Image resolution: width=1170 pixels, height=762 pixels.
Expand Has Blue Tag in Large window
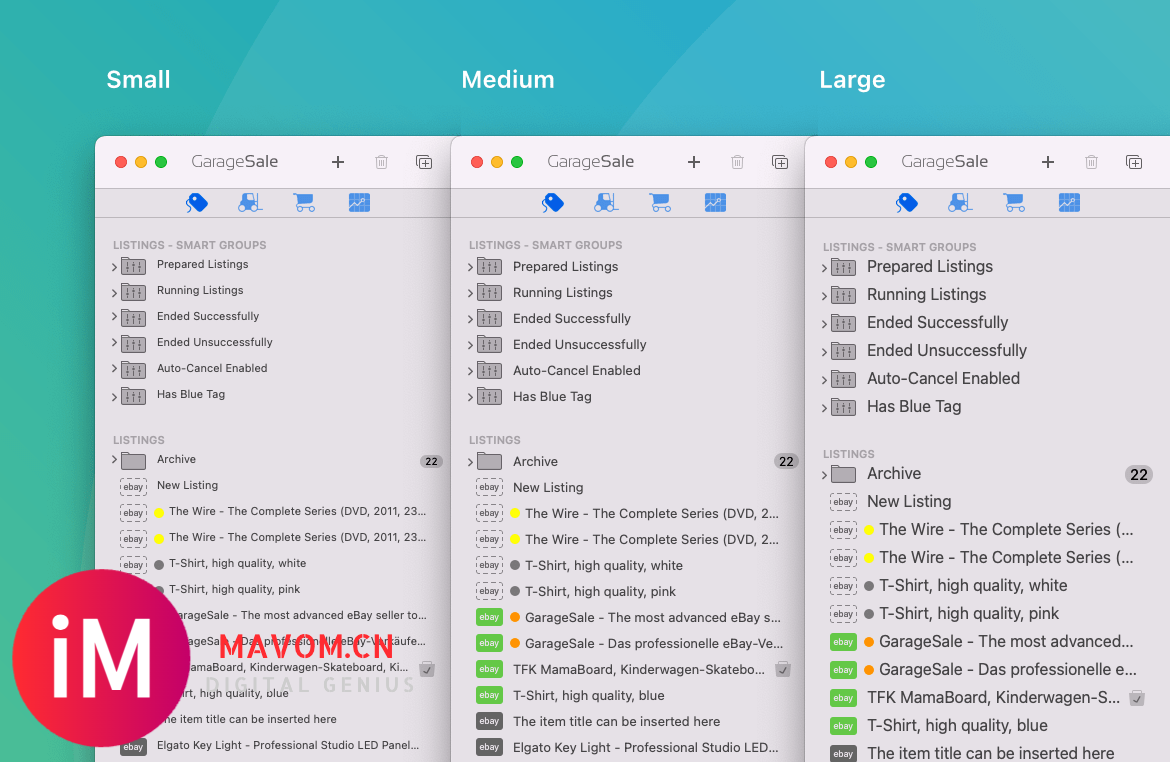(824, 407)
